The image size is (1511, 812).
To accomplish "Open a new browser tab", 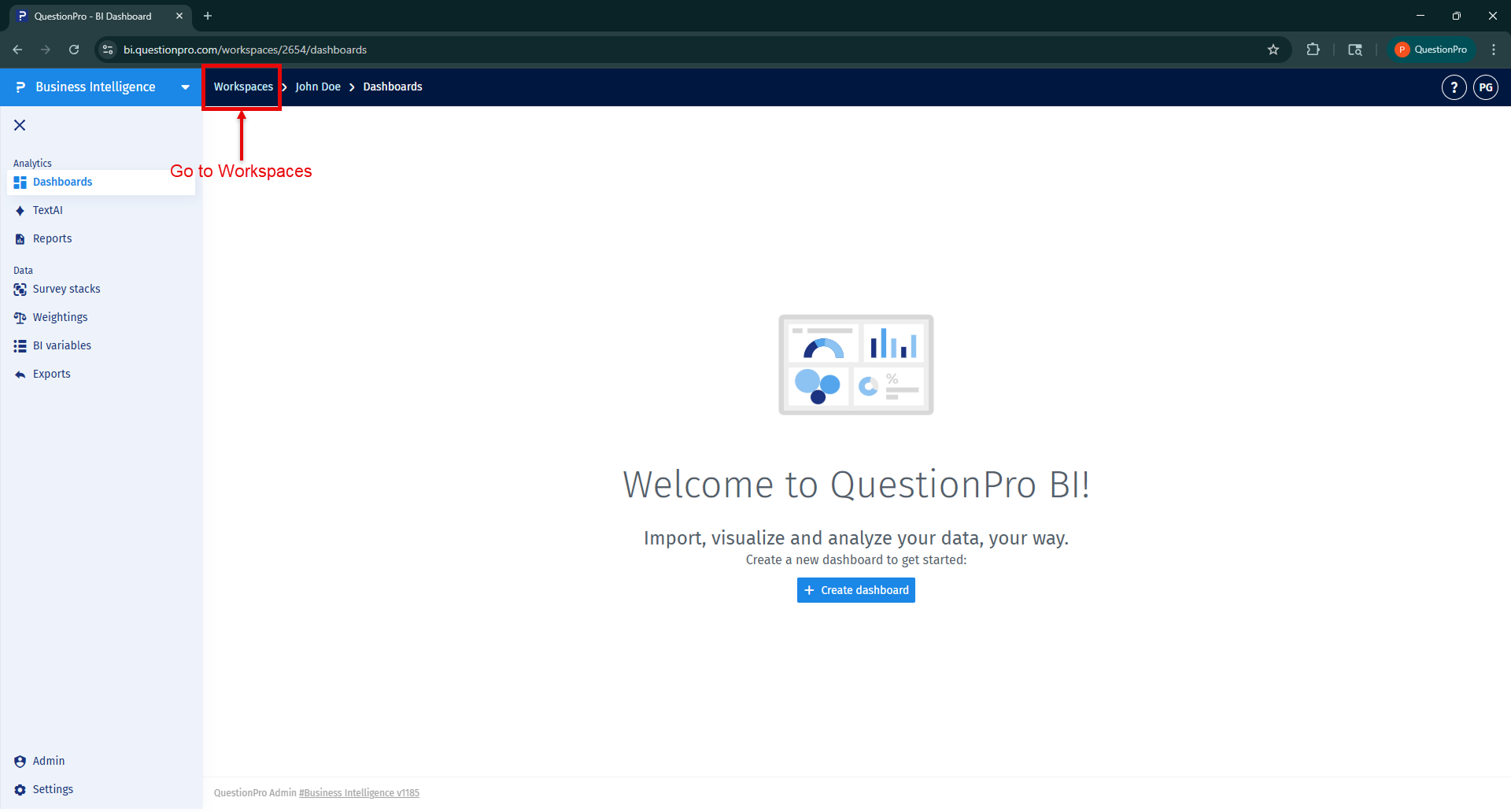I will coord(208,16).
